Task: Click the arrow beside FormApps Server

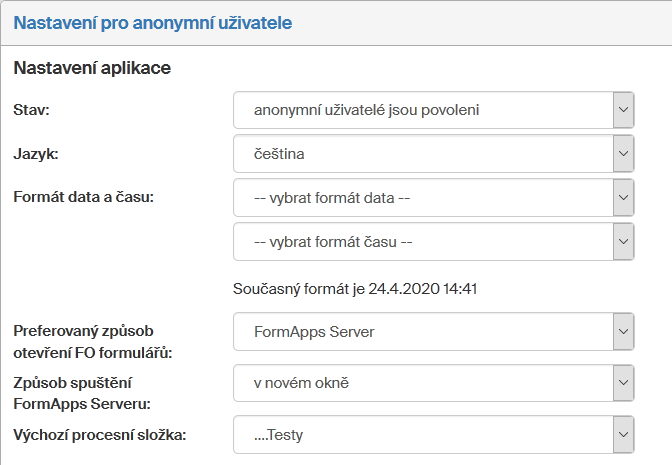Action: coord(623,331)
